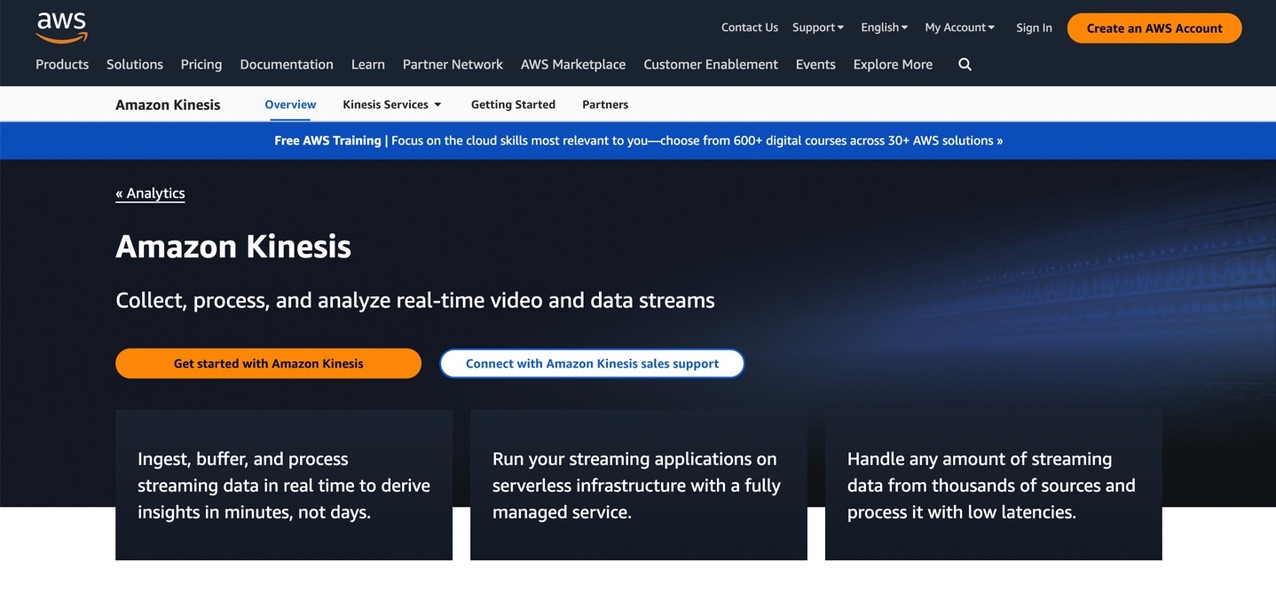Select the Learn menu item
The height and width of the screenshot is (616, 1276).
[368, 64]
